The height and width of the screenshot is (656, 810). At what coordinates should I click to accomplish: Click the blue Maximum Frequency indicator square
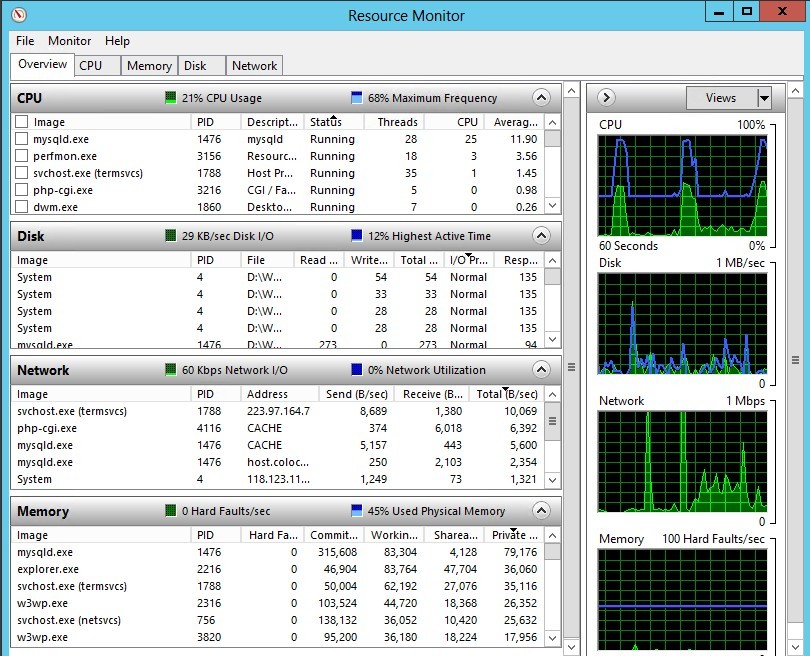click(356, 98)
